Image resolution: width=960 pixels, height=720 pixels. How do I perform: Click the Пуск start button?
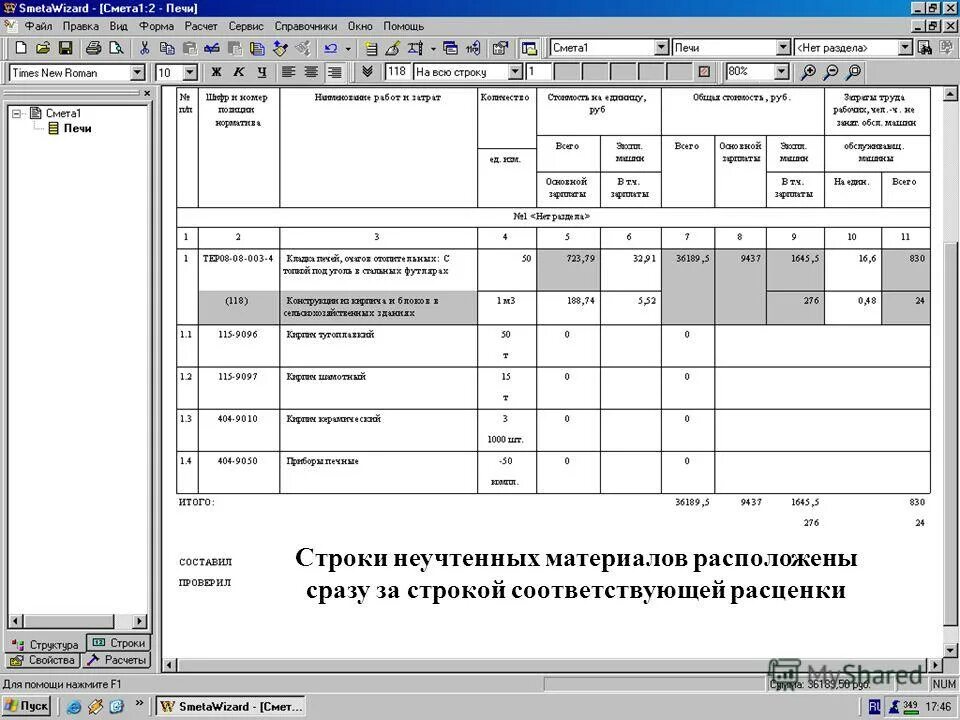(x=26, y=707)
